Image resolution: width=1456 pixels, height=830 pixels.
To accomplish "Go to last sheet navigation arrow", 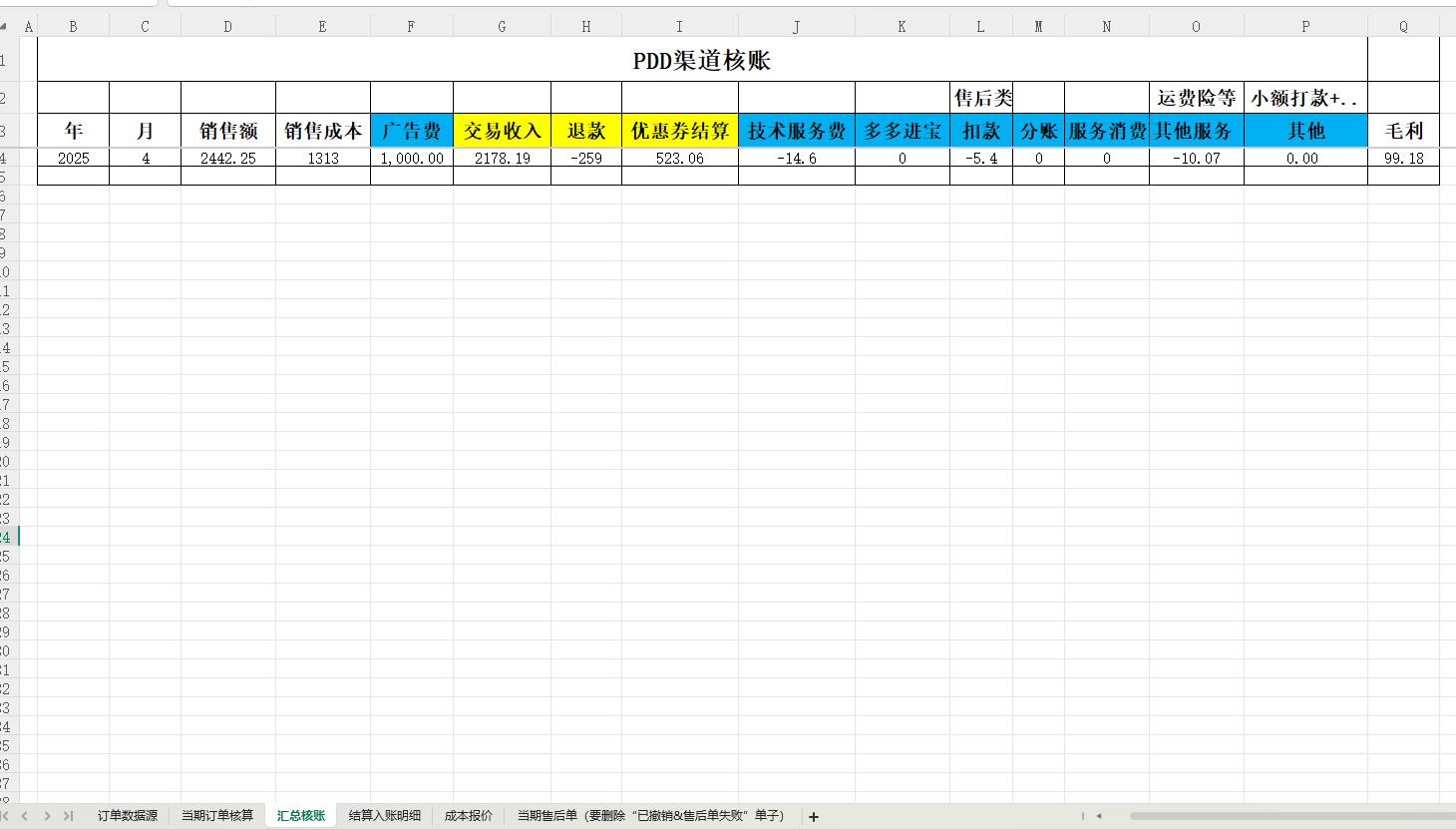I will [x=68, y=816].
